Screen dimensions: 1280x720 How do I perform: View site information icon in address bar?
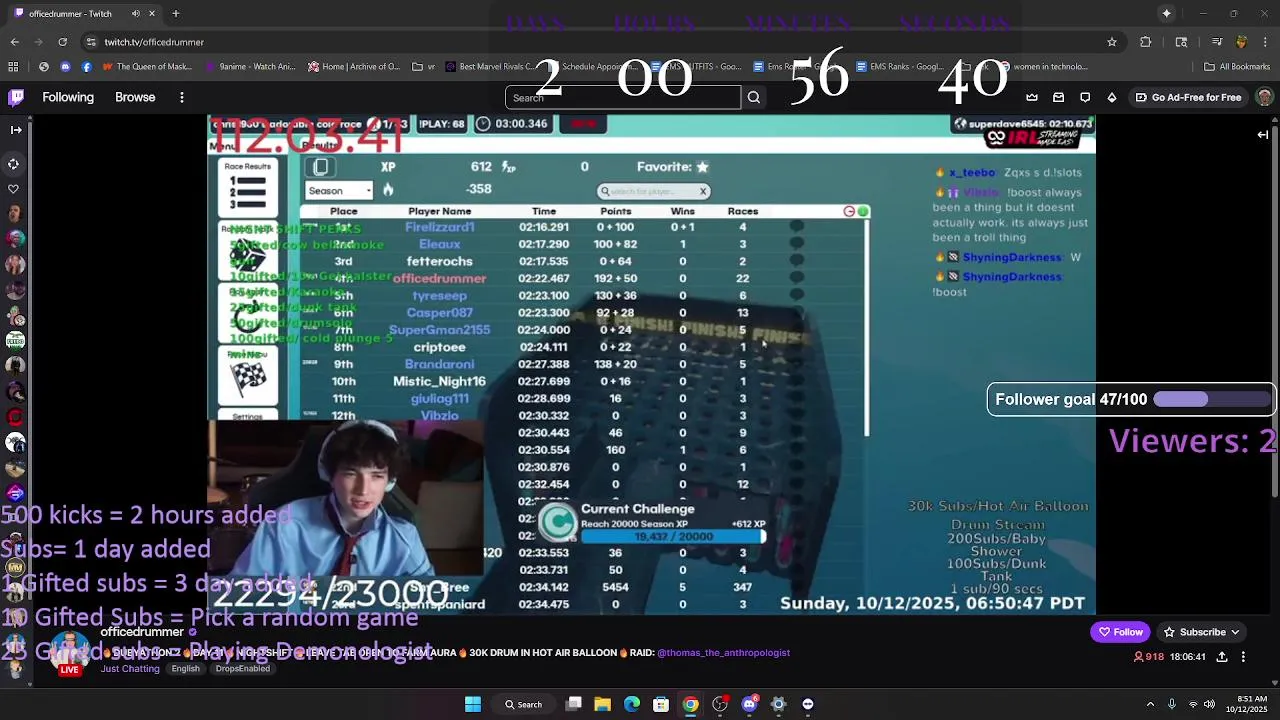[91, 42]
